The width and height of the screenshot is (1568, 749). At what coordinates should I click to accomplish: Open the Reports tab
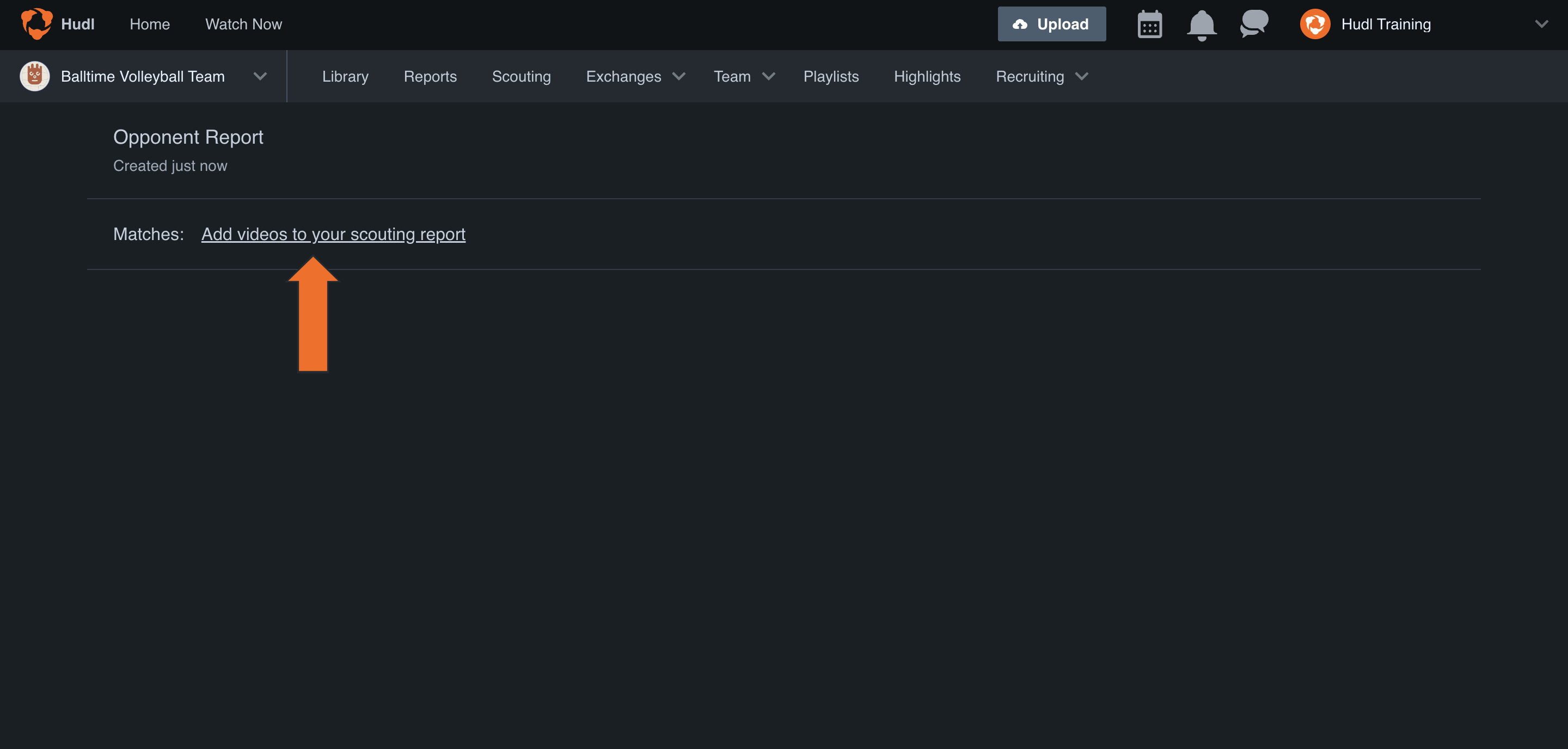(430, 76)
